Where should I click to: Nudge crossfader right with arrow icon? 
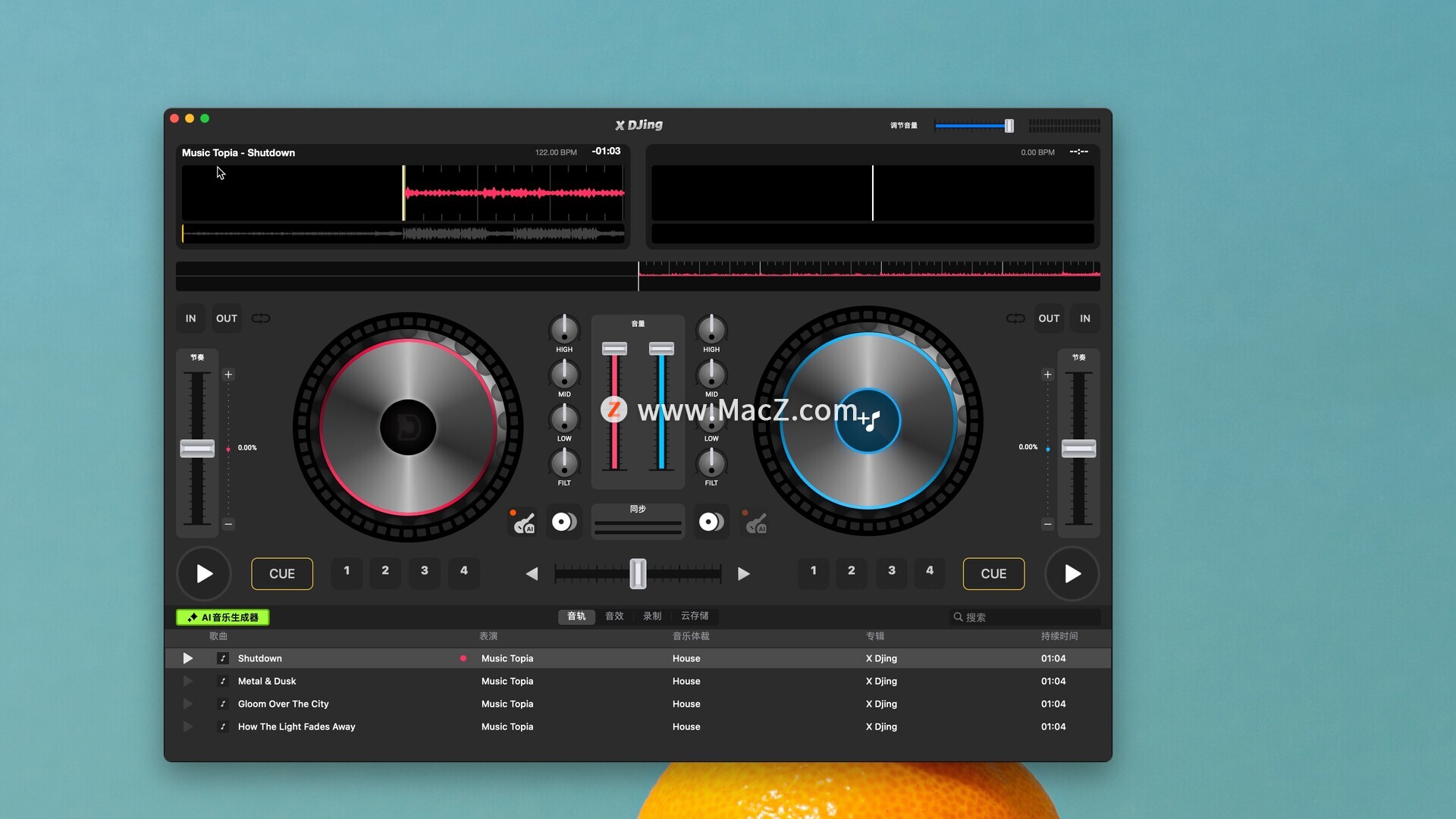pyautogui.click(x=744, y=574)
